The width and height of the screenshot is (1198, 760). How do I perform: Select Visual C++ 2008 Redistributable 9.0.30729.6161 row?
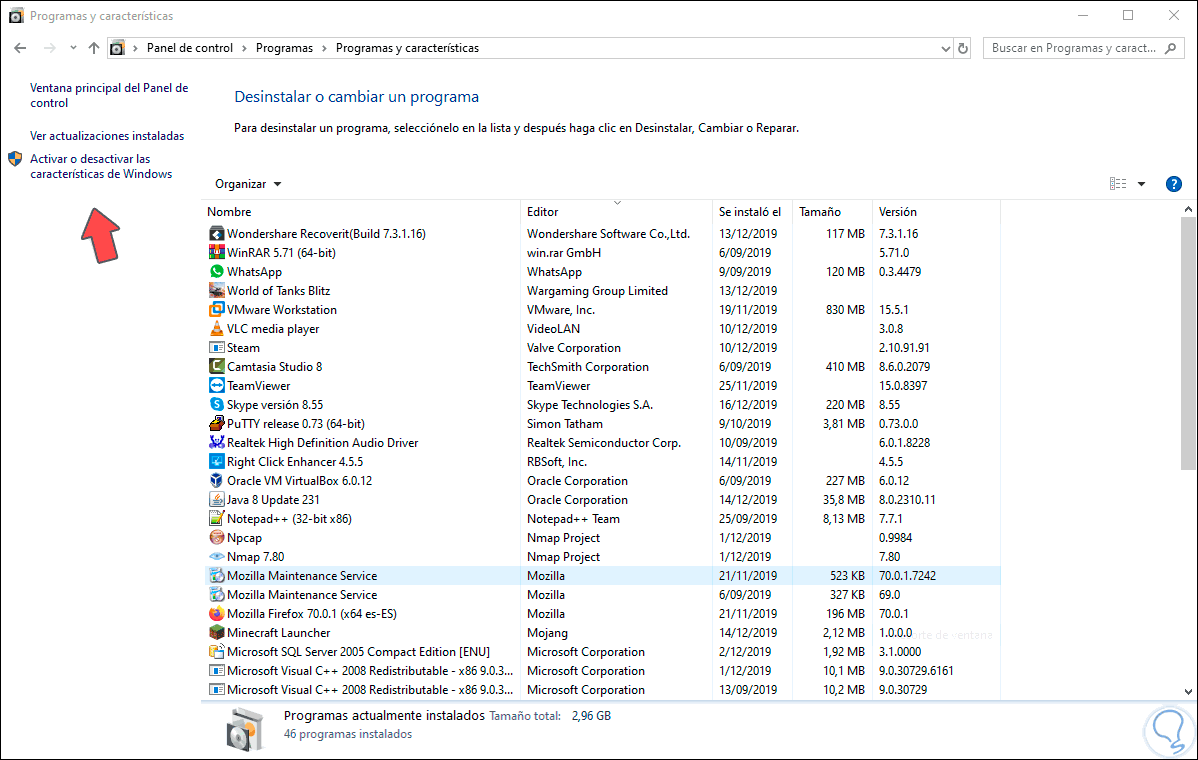(x=603, y=671)
